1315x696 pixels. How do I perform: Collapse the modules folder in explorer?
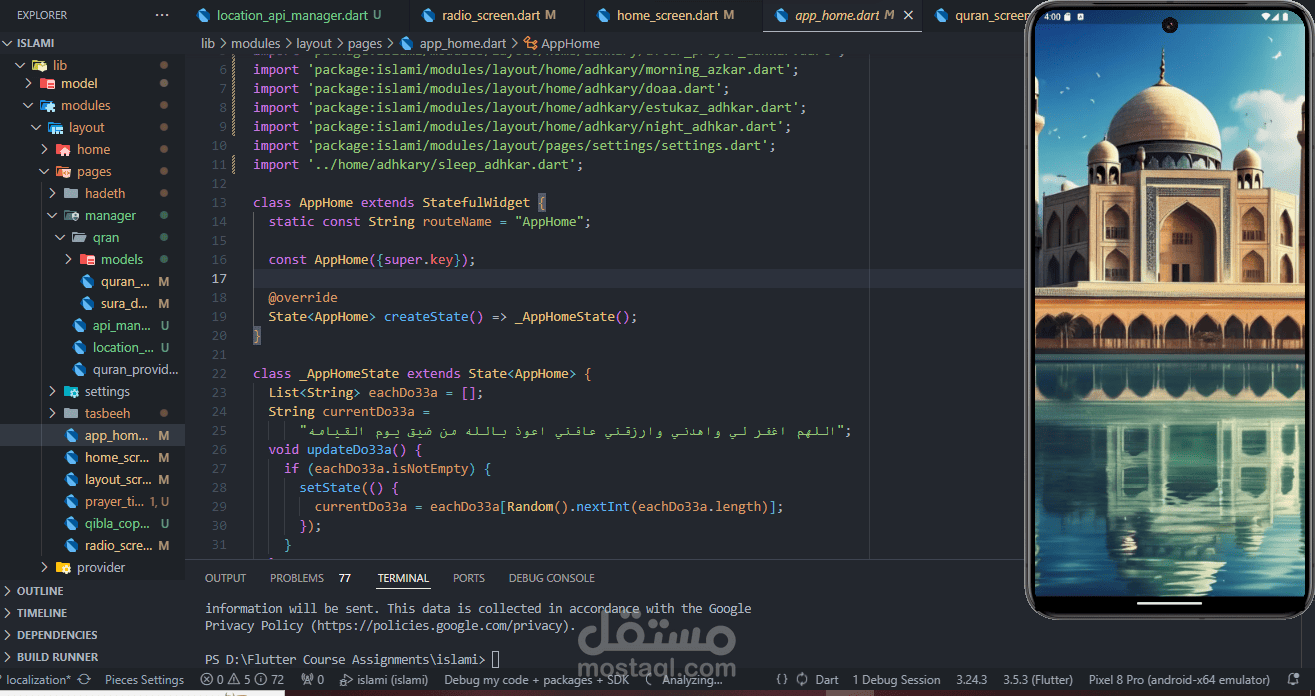point(28,105)
